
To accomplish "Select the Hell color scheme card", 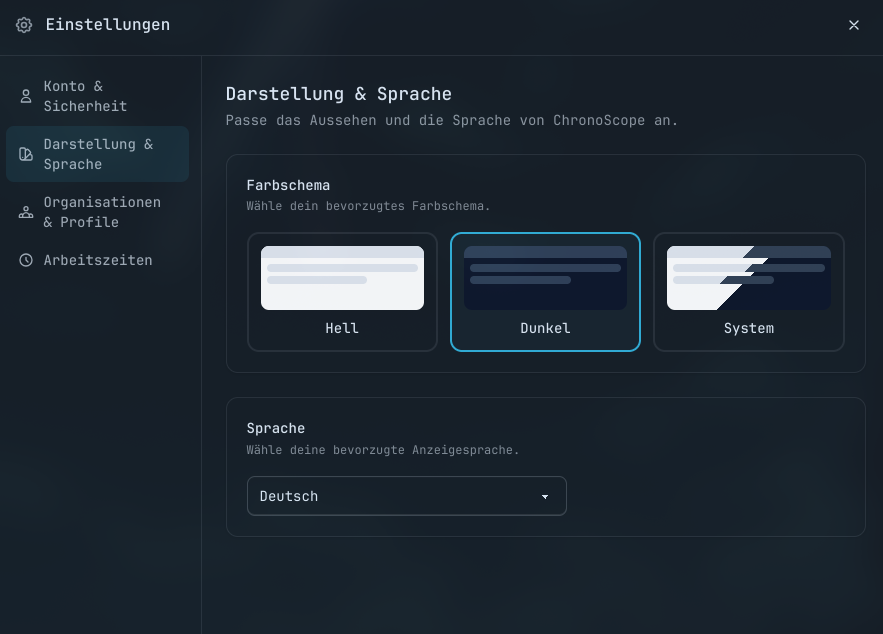I will pos(342,292).
